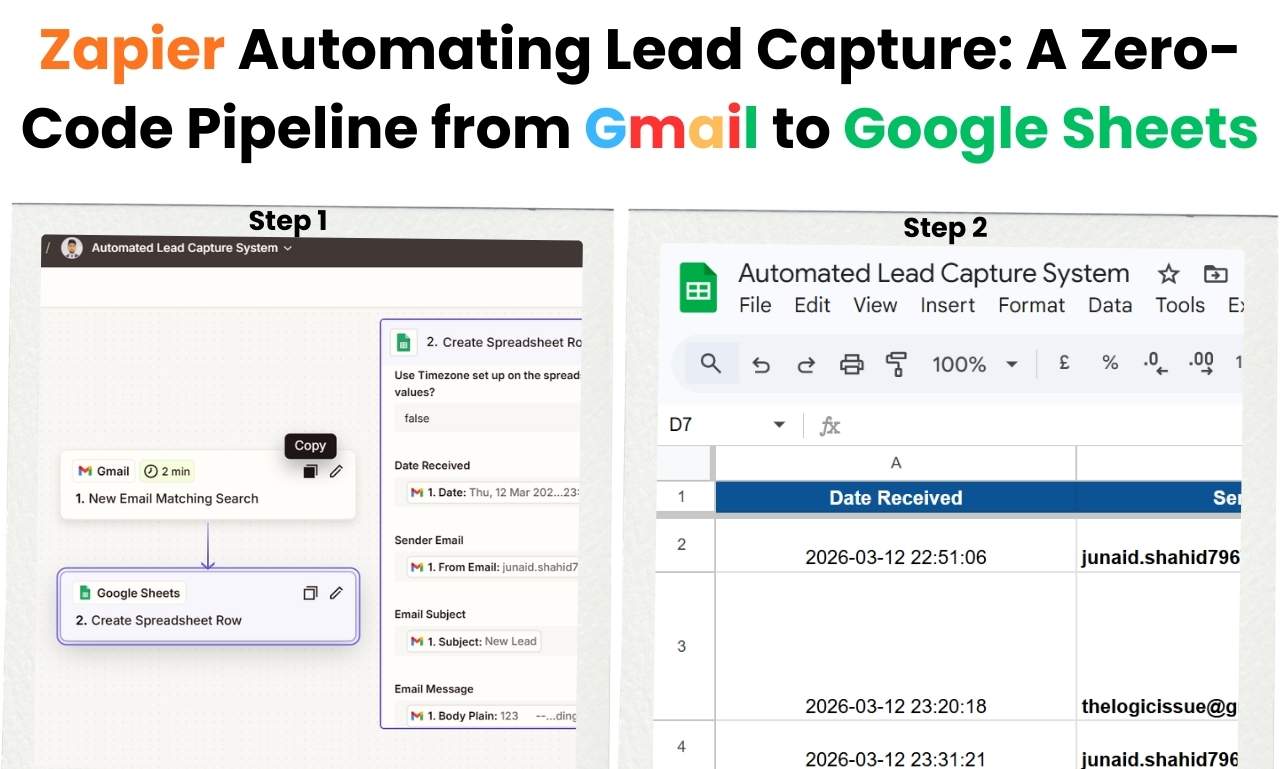Open the View menu
Viewport: 1280px width, 769px height.
point(875,305)
